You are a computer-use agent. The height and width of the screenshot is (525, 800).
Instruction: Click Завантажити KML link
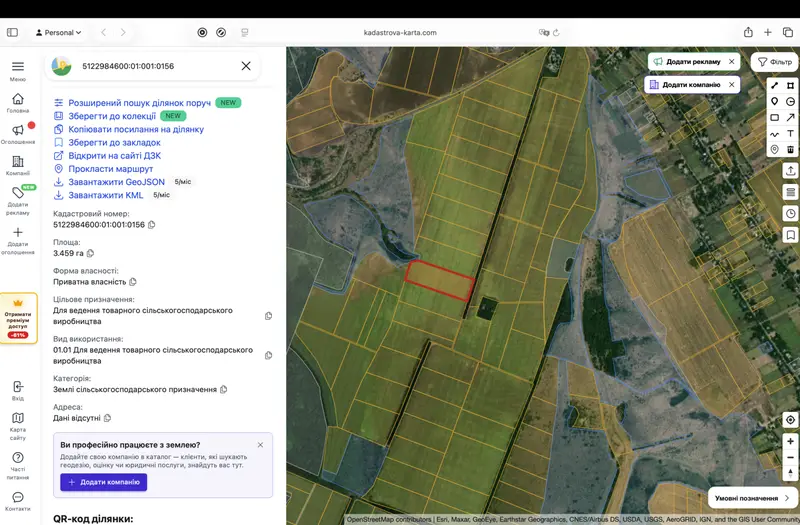click(106, 195)
